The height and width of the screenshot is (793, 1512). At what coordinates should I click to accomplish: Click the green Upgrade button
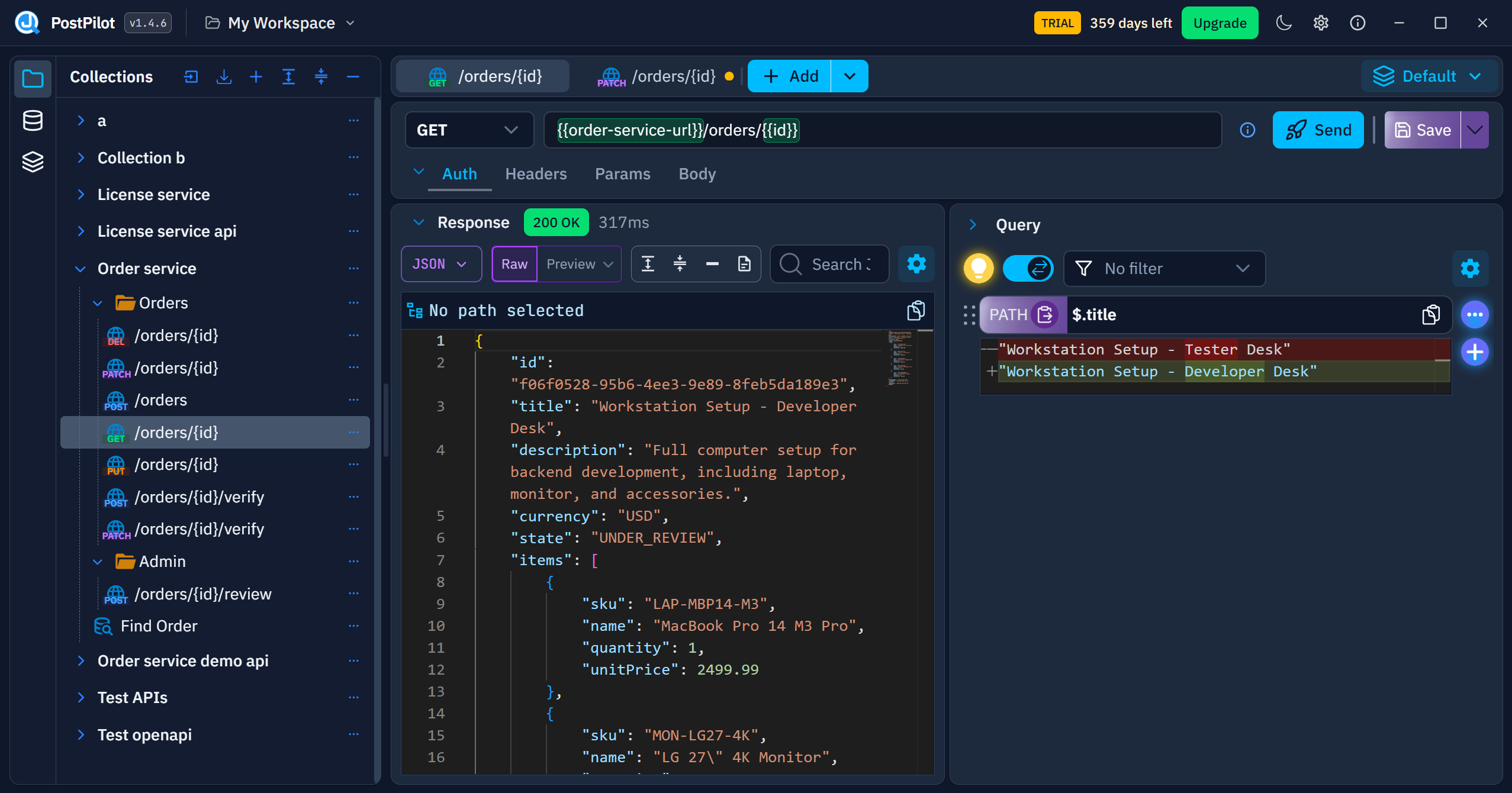coord(1220,23)
